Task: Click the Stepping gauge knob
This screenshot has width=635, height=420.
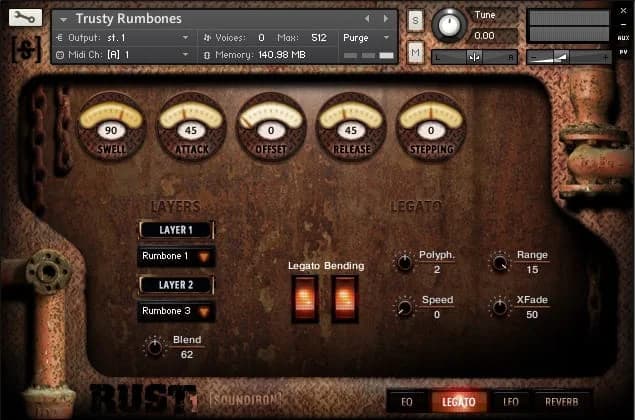Action: tap(431, 125)
